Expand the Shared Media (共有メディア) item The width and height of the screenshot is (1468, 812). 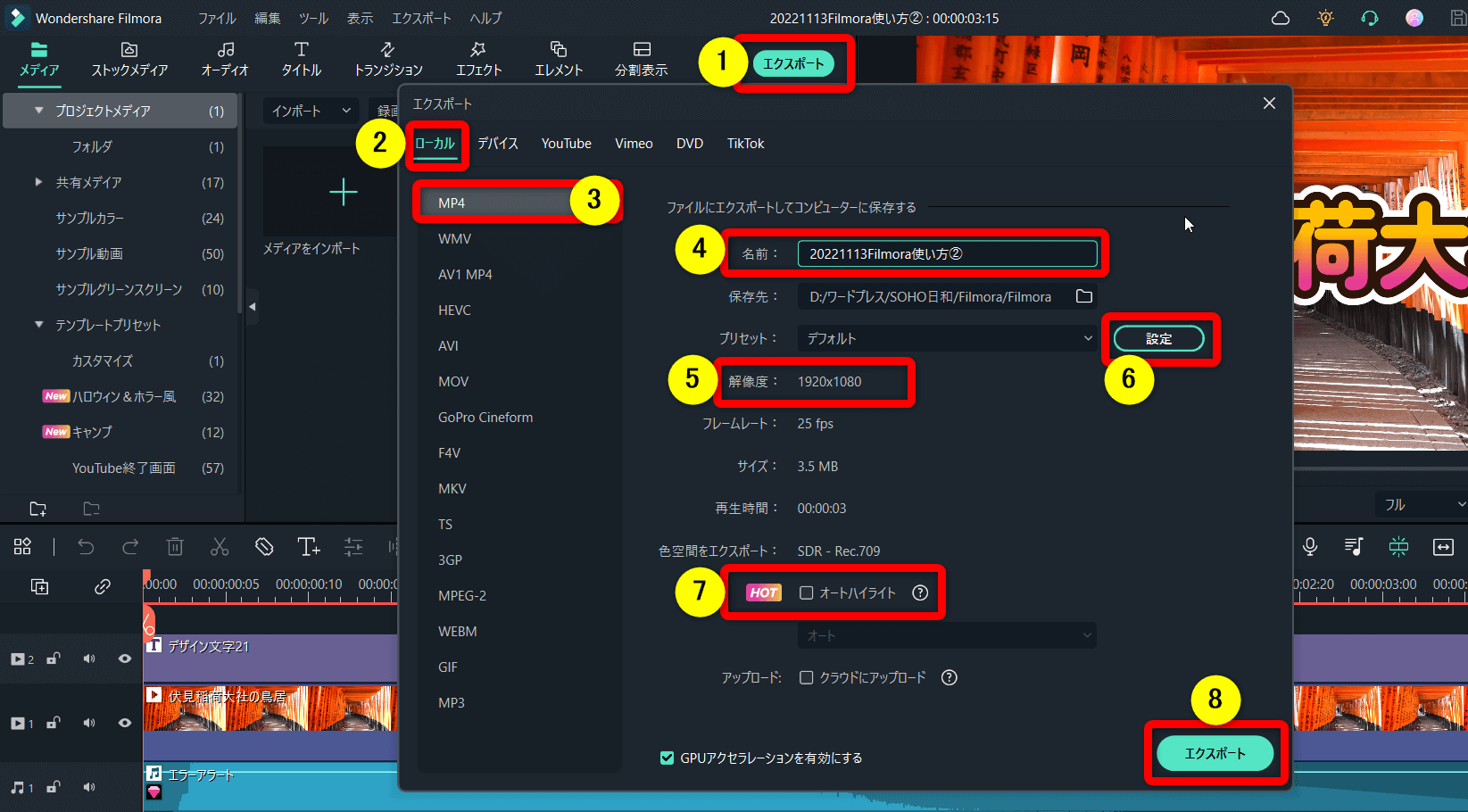[x=38, y=182]
